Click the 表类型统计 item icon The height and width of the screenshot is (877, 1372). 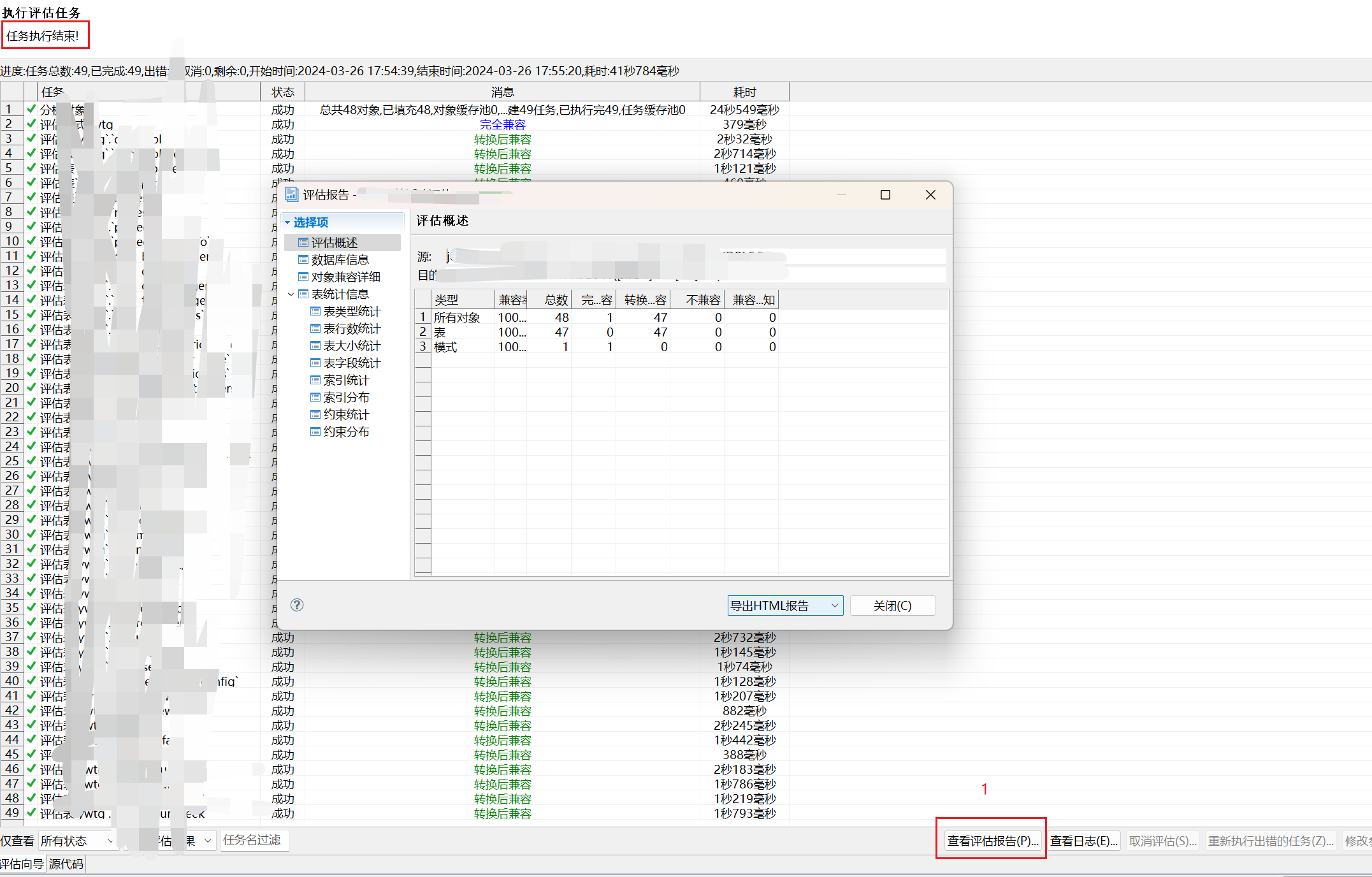coord(315,312)
